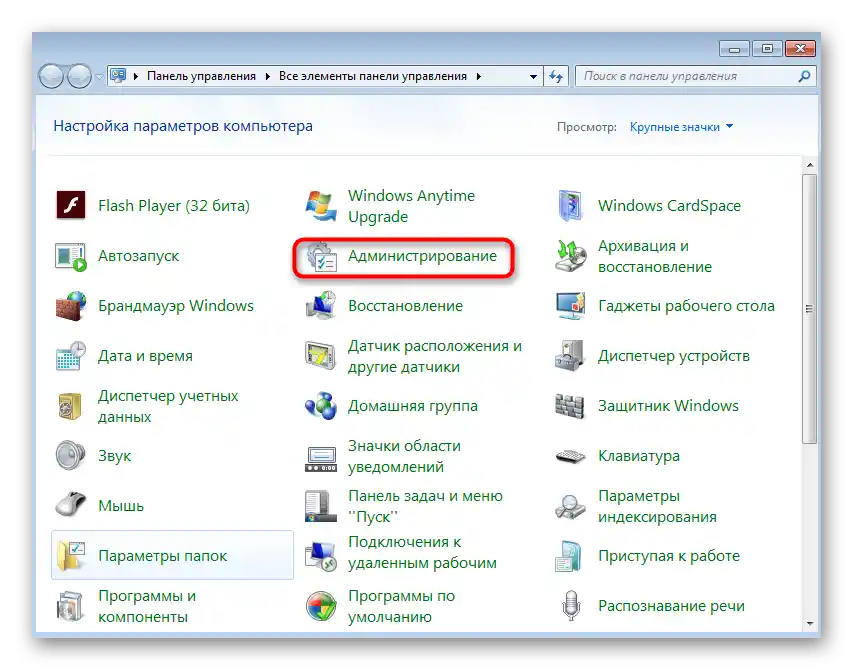Open the Мышь mouse icon
853x670 pixels.
(71, 504)
